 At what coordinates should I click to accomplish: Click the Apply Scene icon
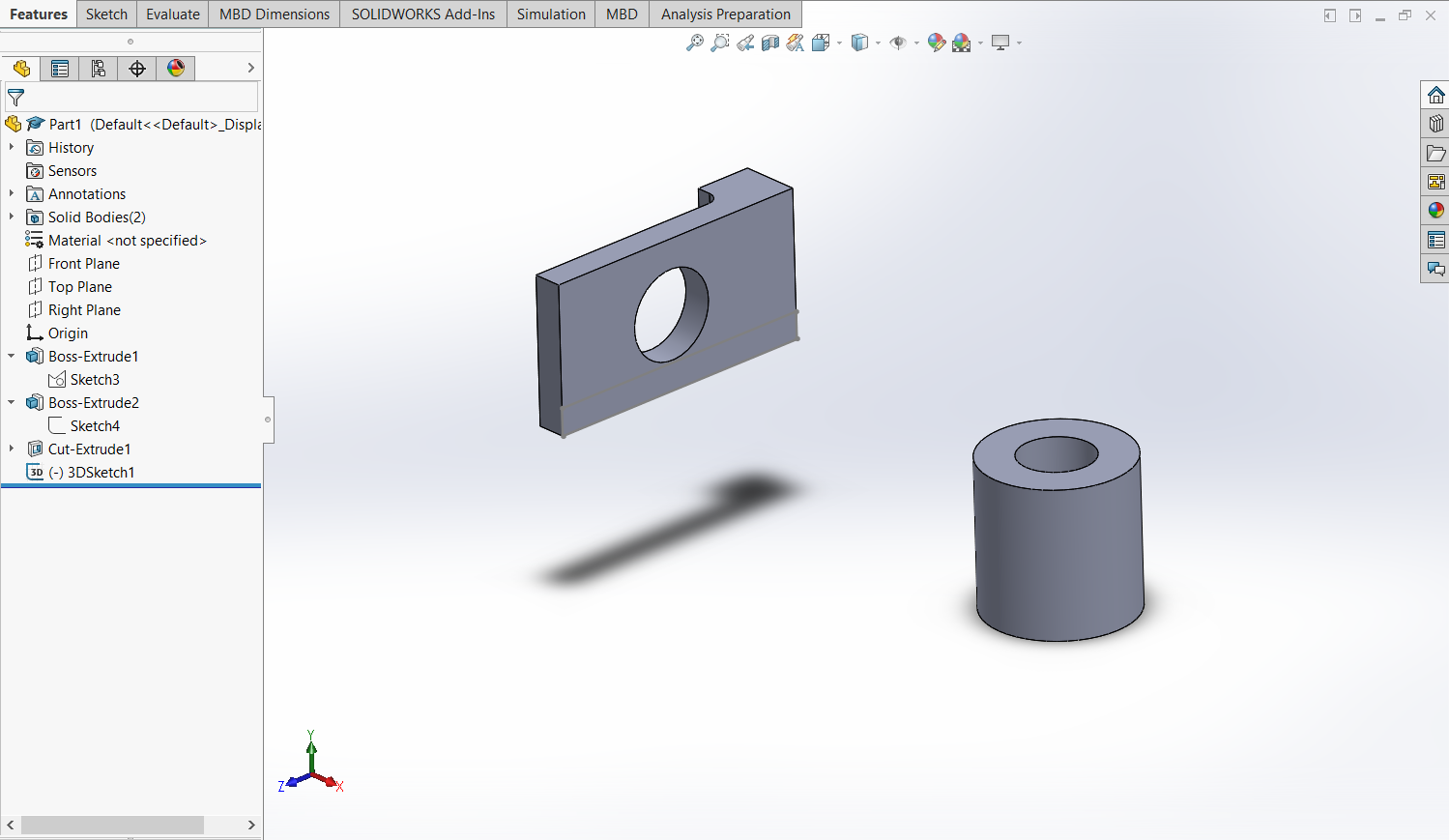964,43
